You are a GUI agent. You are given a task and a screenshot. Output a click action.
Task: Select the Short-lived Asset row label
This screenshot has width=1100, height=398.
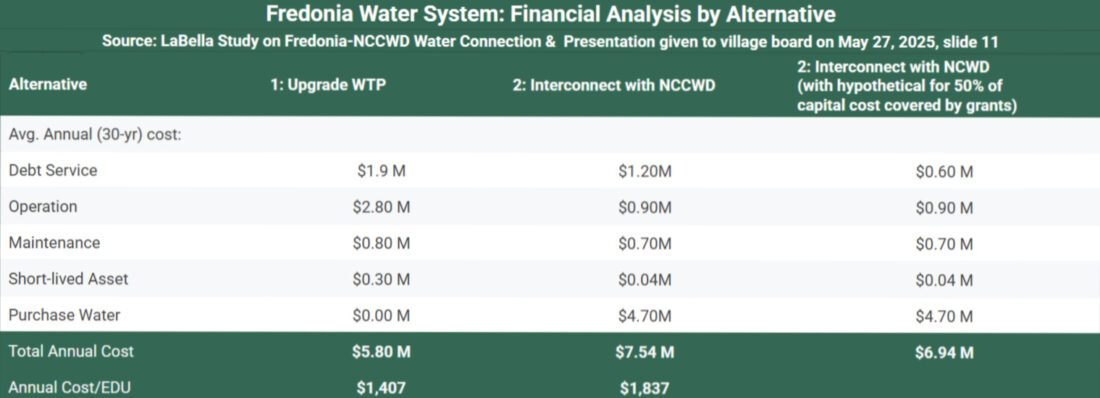[x=68, y=279]
